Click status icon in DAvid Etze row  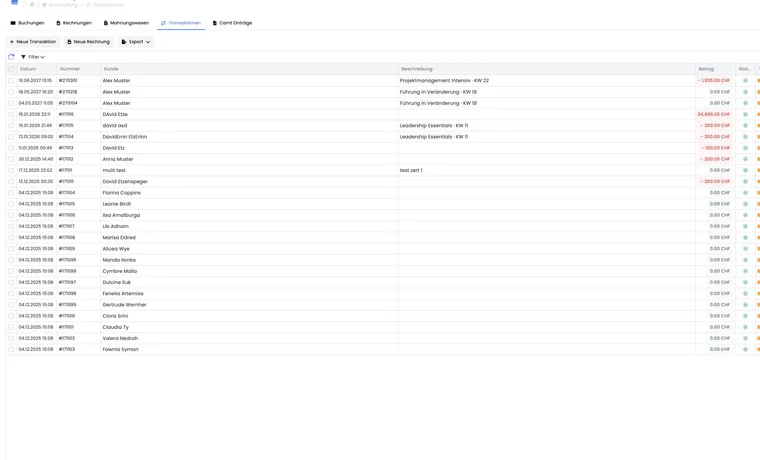(745, 114)
